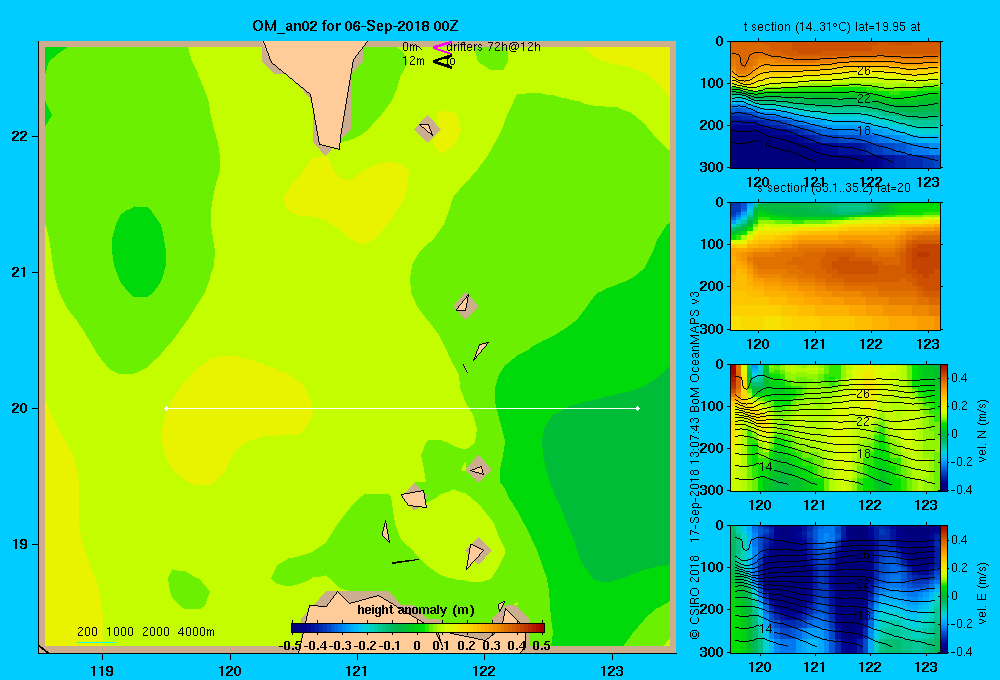Click the vel. E colorbar
This screenshot has height=680, width=1000.
click(x=944, y=589)
